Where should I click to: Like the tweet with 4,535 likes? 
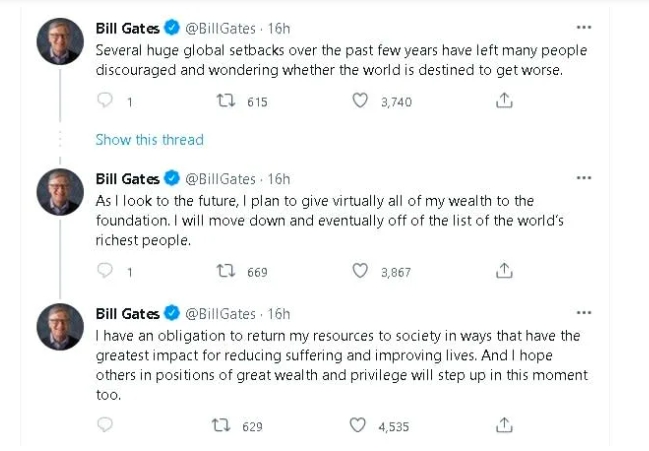358,425
